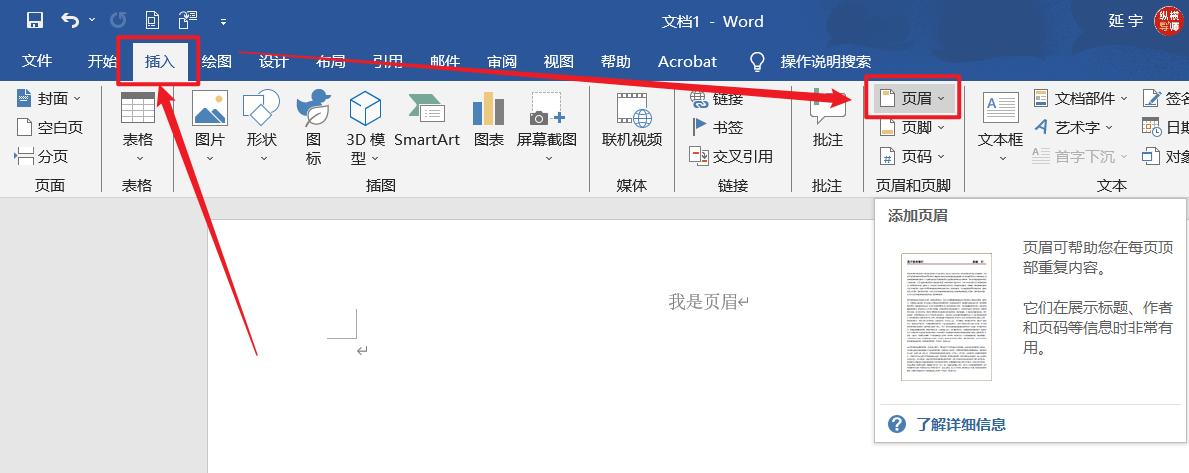Click the 屏幕截图 screenshot icon
The width and height of the screenshot is (1189, 473).
click(547, 108)
